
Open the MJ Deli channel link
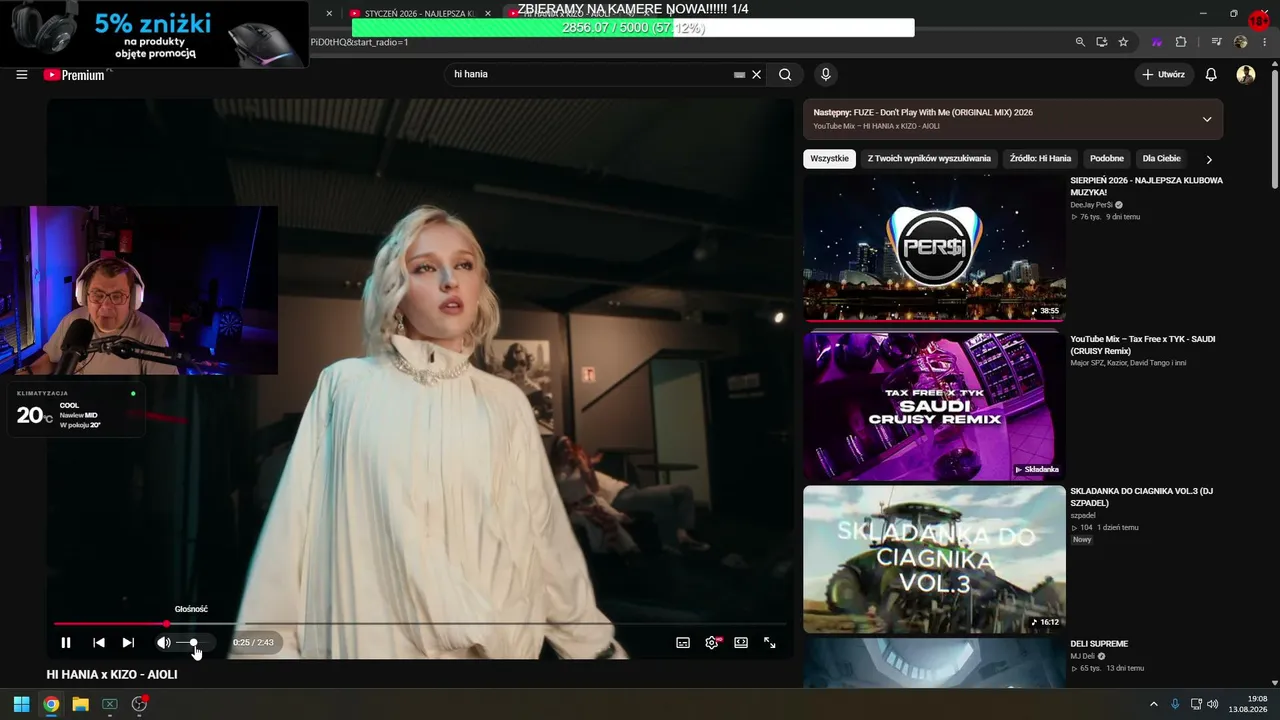tap(1083, 656)
